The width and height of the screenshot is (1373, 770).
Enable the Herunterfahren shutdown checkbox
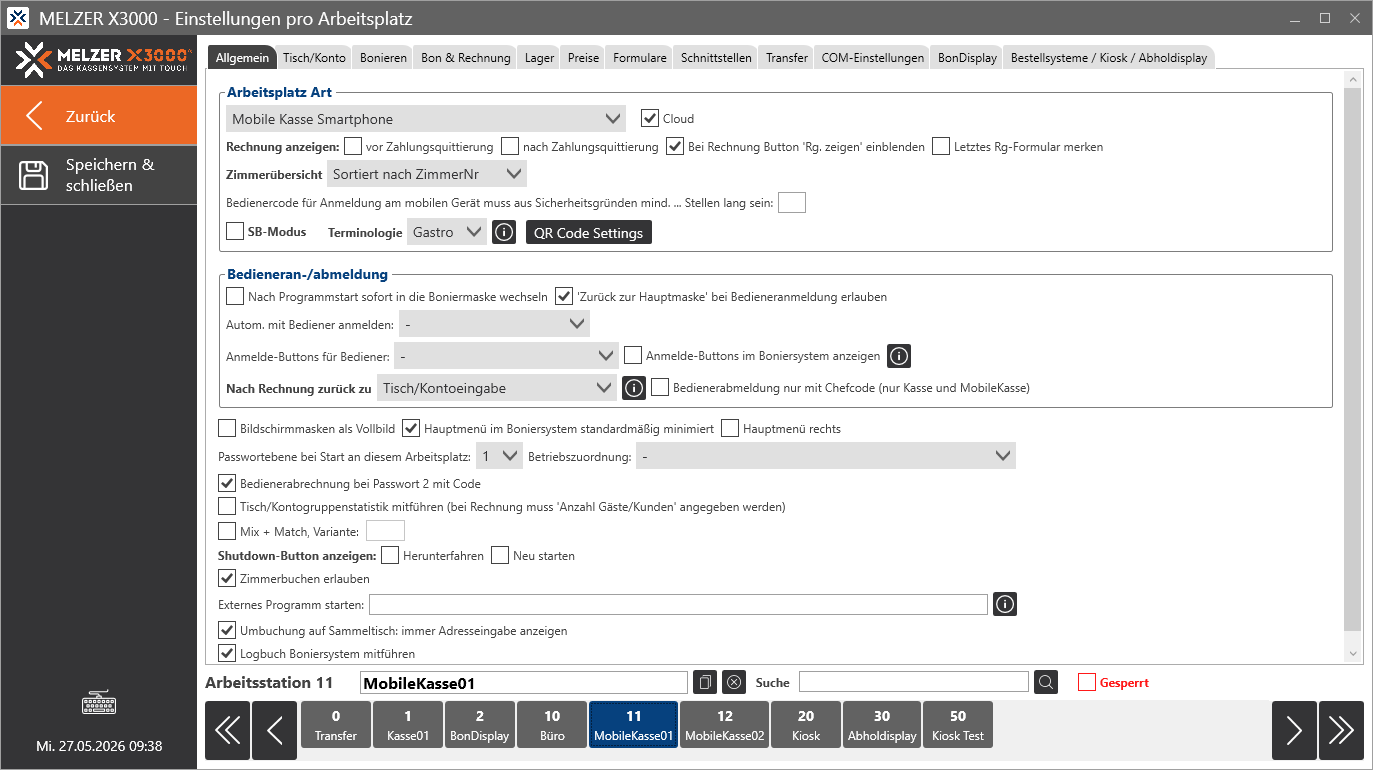point(390,555)
